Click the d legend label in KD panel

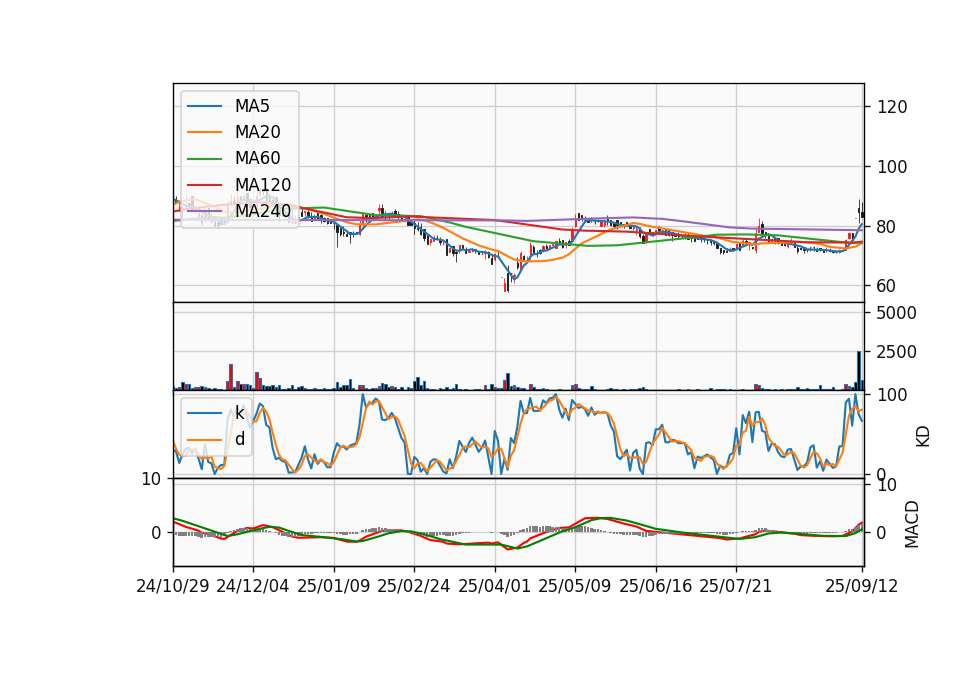[240, 439]
